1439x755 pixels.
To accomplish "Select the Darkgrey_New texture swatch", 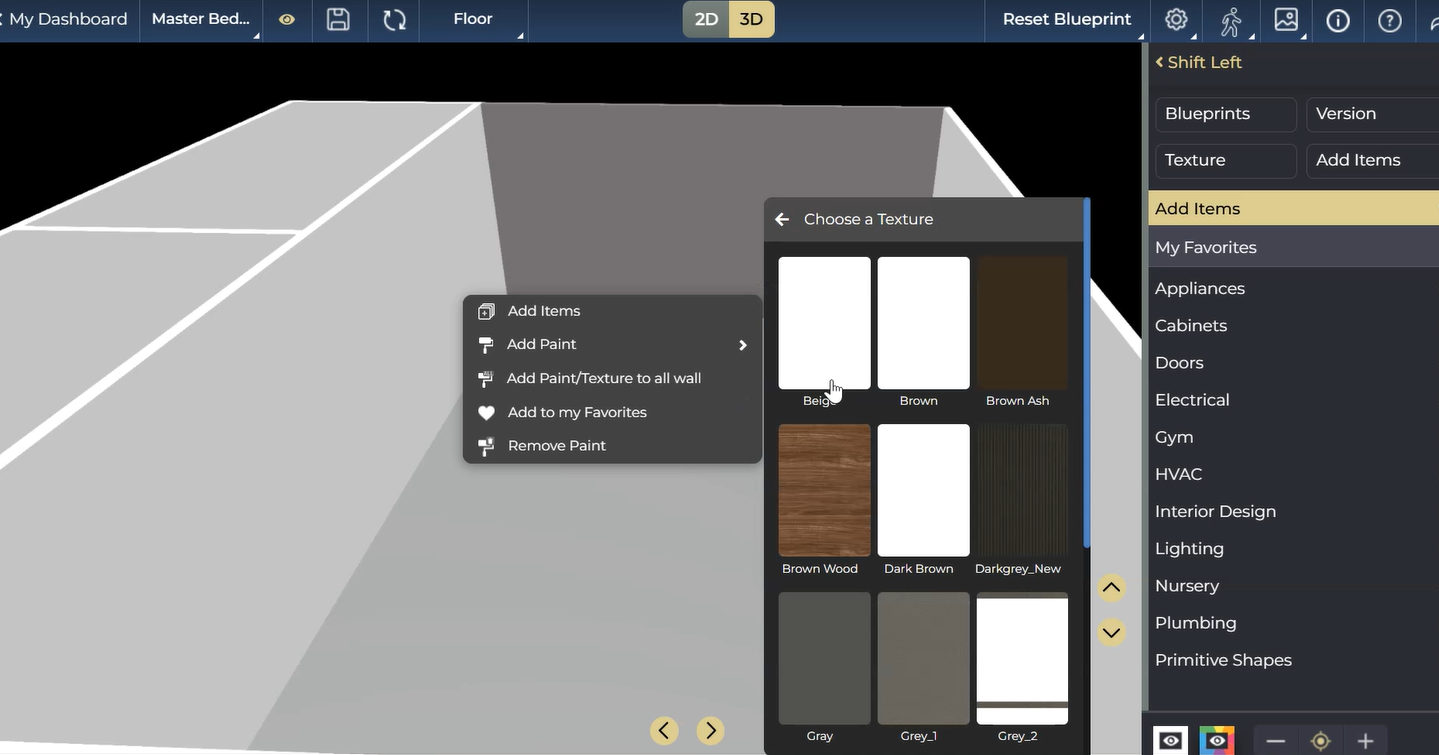I will click(1022, 490).
